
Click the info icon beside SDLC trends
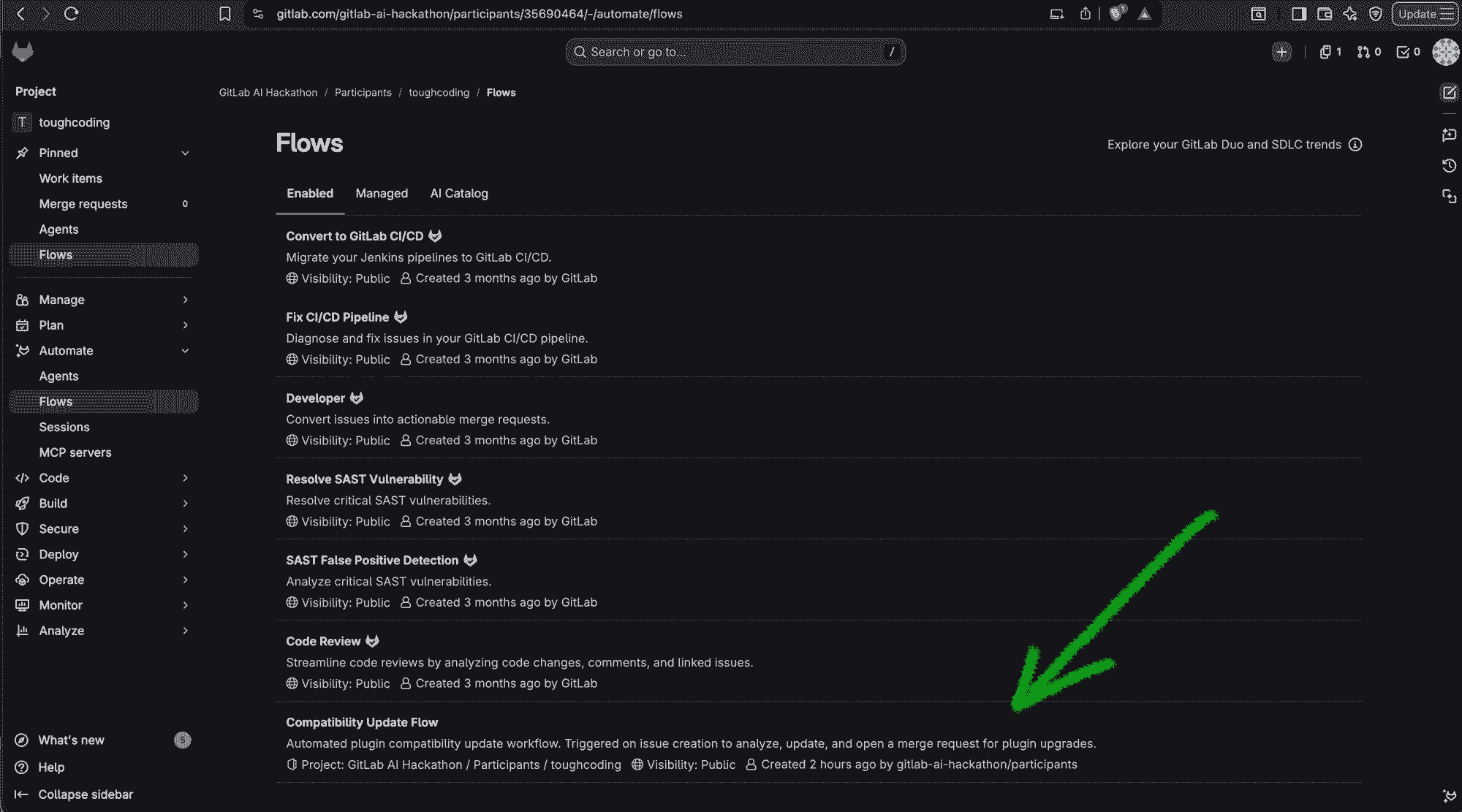[1355, 145]
